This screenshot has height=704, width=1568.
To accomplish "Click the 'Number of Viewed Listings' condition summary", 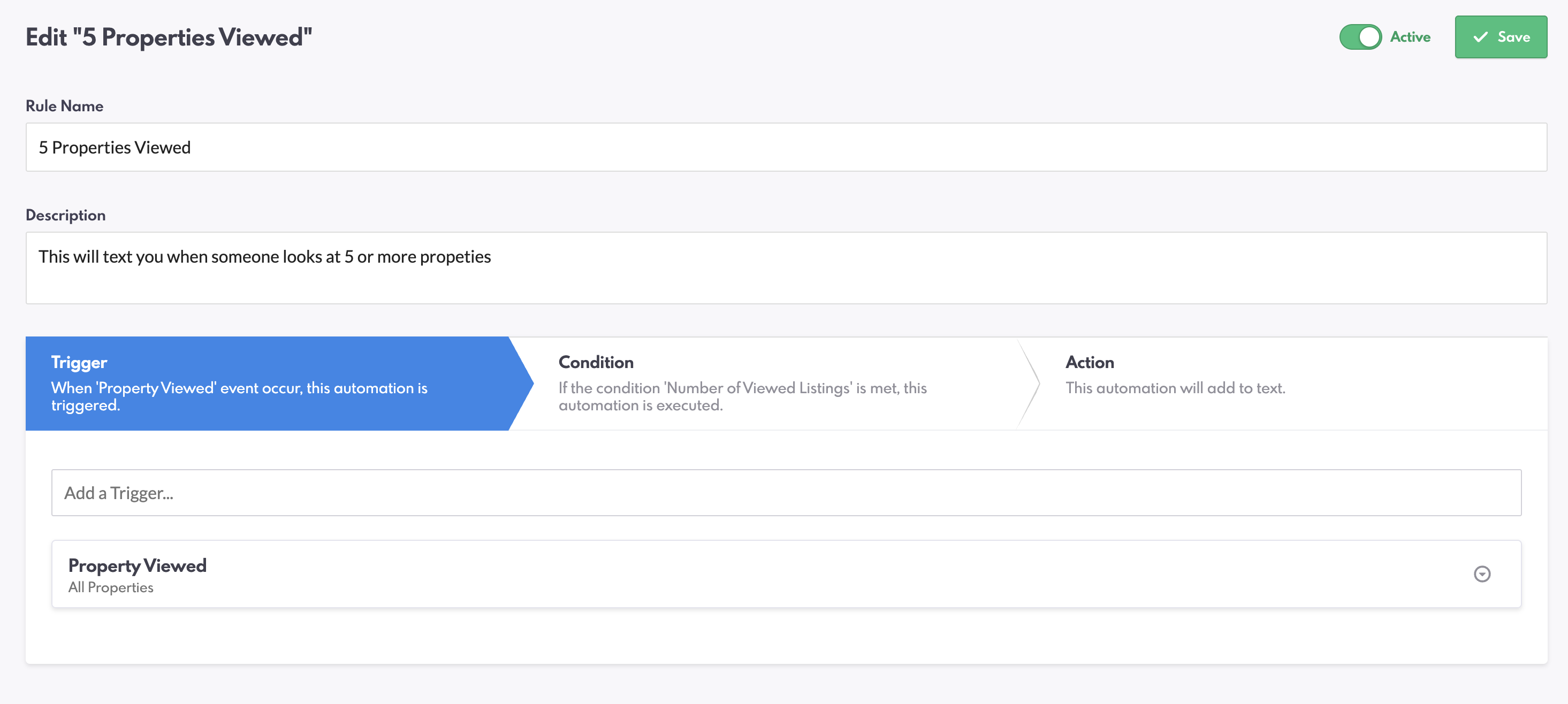I will 742,396.
